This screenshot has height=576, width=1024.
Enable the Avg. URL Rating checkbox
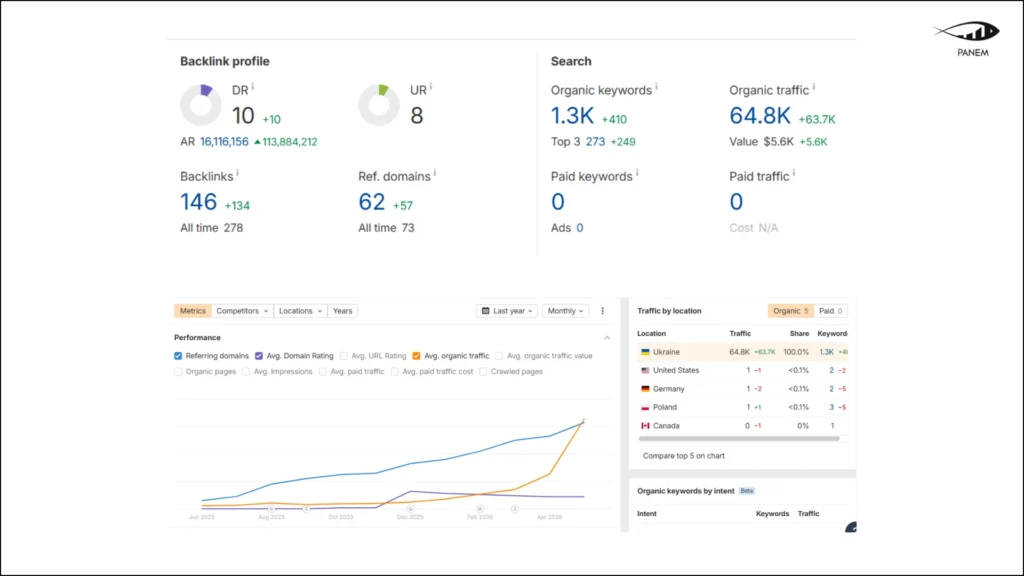tap(344, 356)
